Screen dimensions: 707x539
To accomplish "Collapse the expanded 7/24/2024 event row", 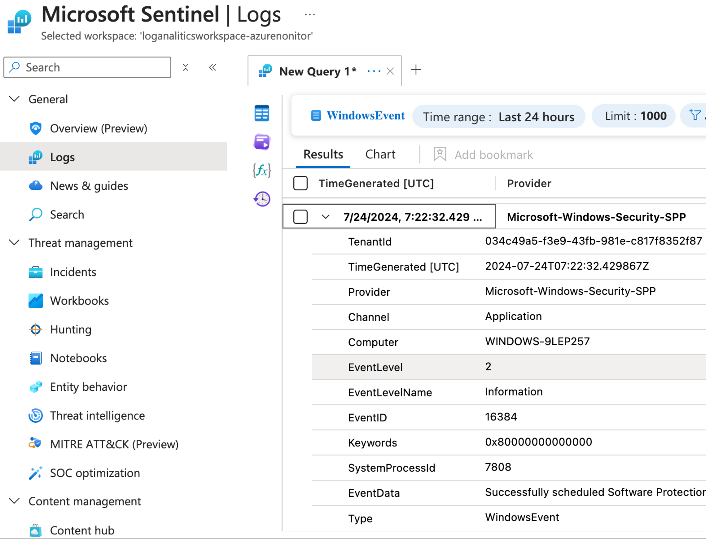I will (325, 217).
